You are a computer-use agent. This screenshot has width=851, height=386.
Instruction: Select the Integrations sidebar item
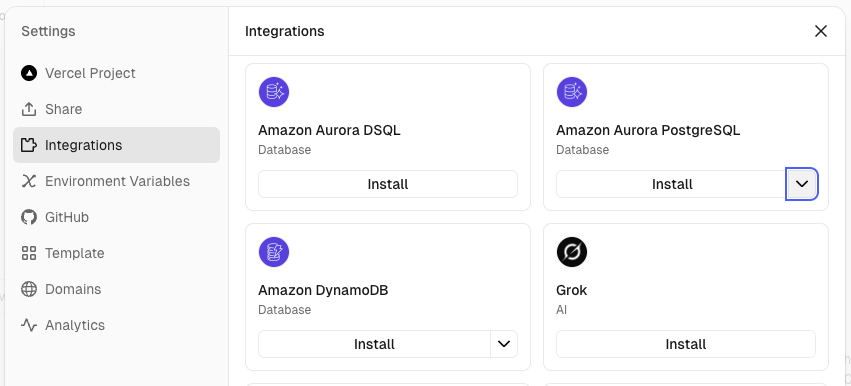[x=116, y=145]
